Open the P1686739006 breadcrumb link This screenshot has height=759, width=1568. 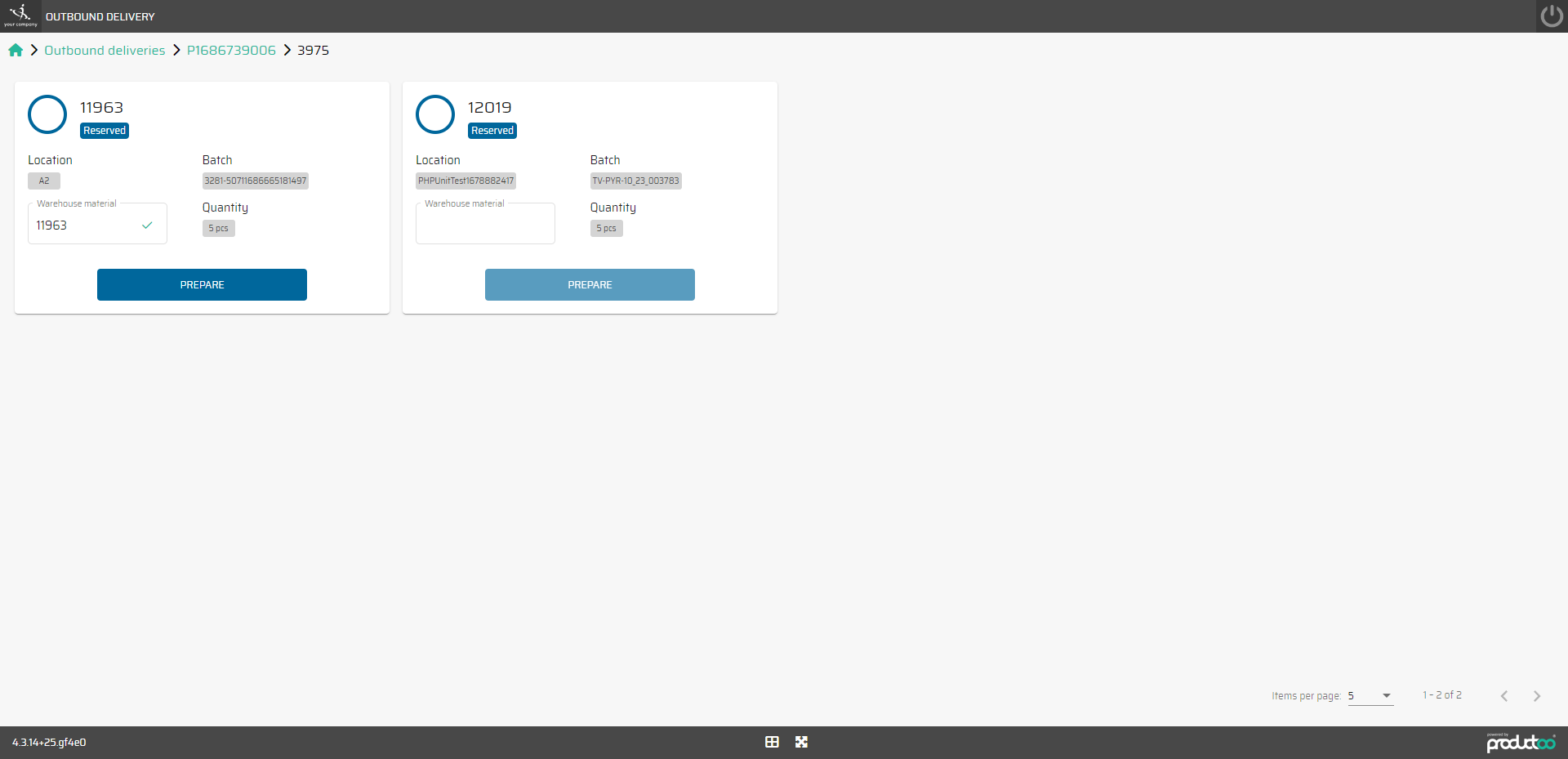coord(231,51)
